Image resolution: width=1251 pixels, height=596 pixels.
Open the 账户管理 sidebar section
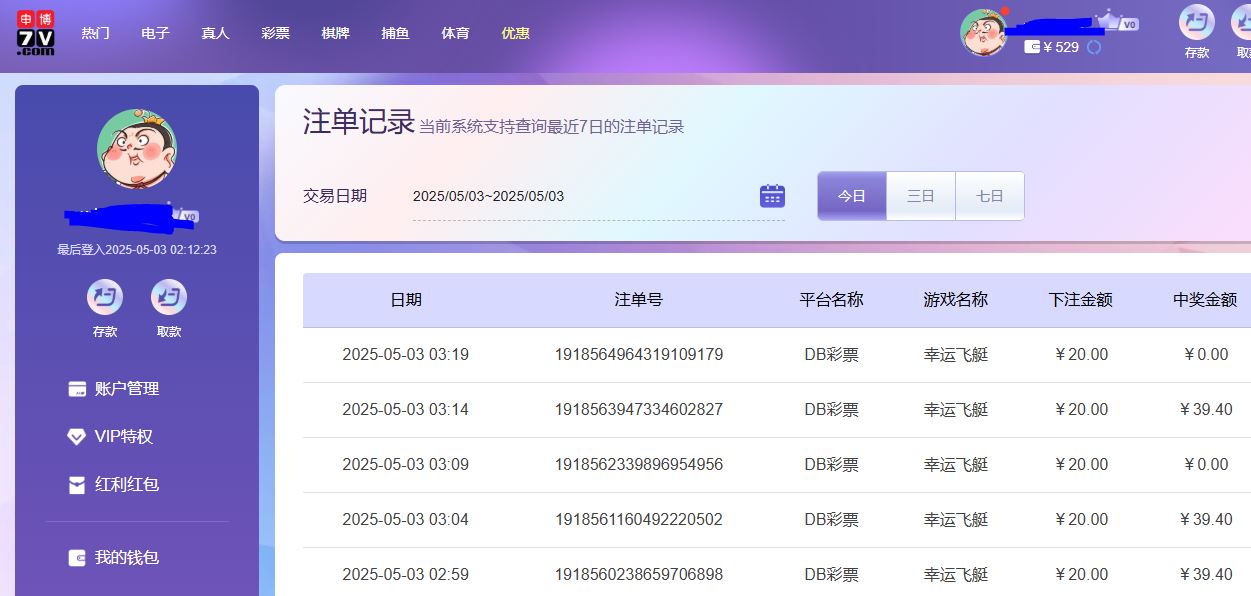126,389
